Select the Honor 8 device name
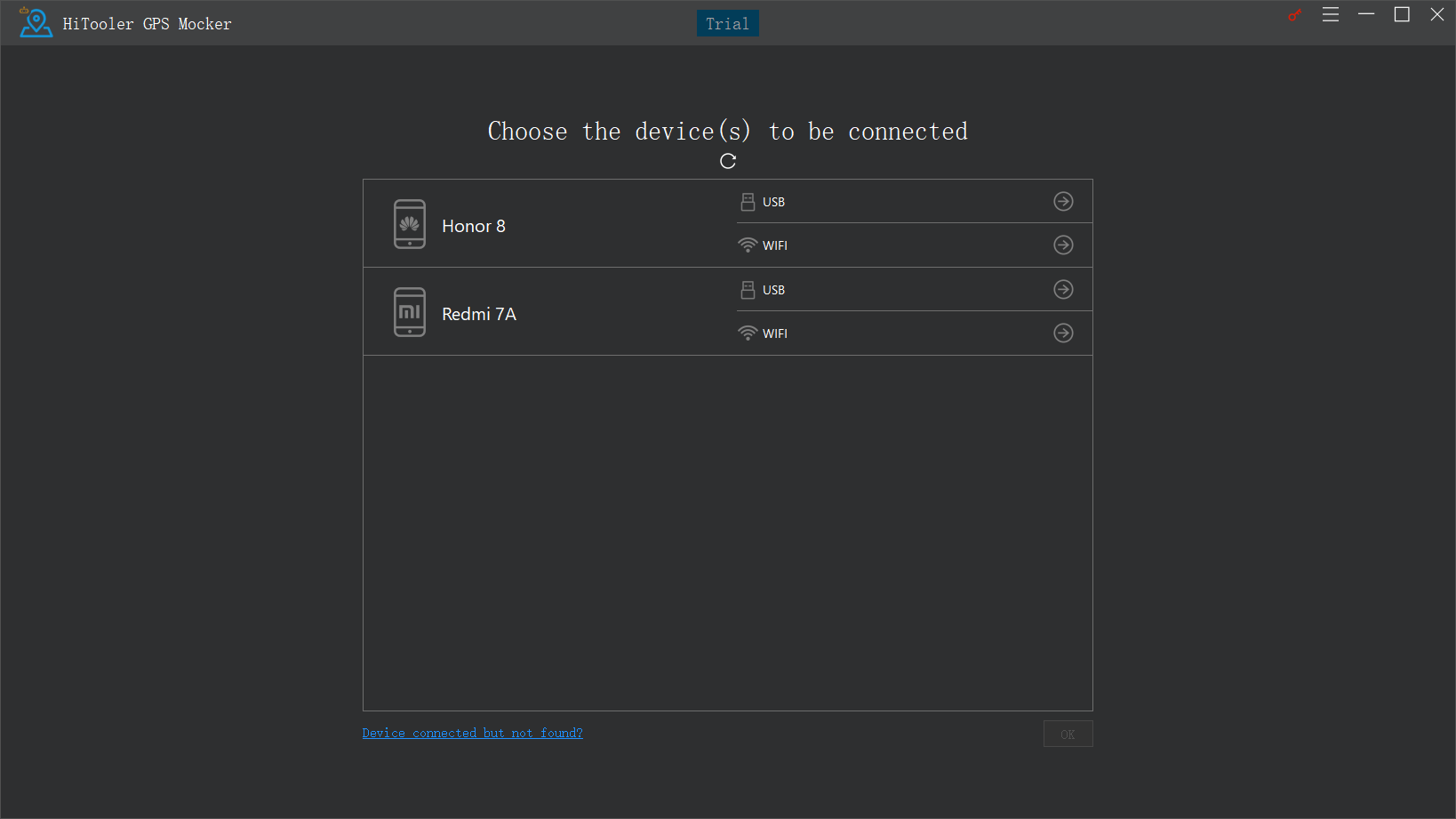 (474, 227)
